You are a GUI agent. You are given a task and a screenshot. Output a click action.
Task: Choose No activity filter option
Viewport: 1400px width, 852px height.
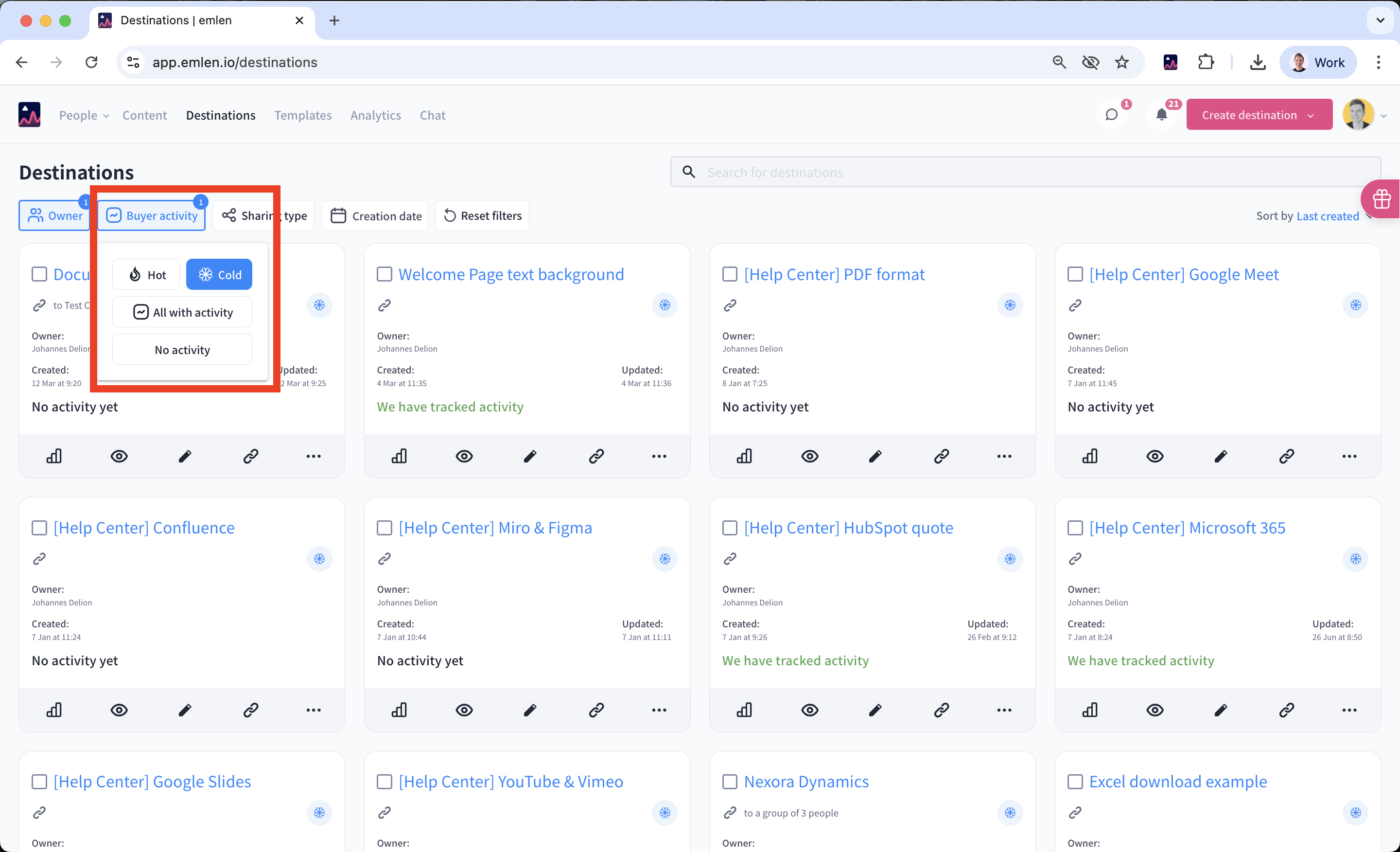(x=182, y=350)
